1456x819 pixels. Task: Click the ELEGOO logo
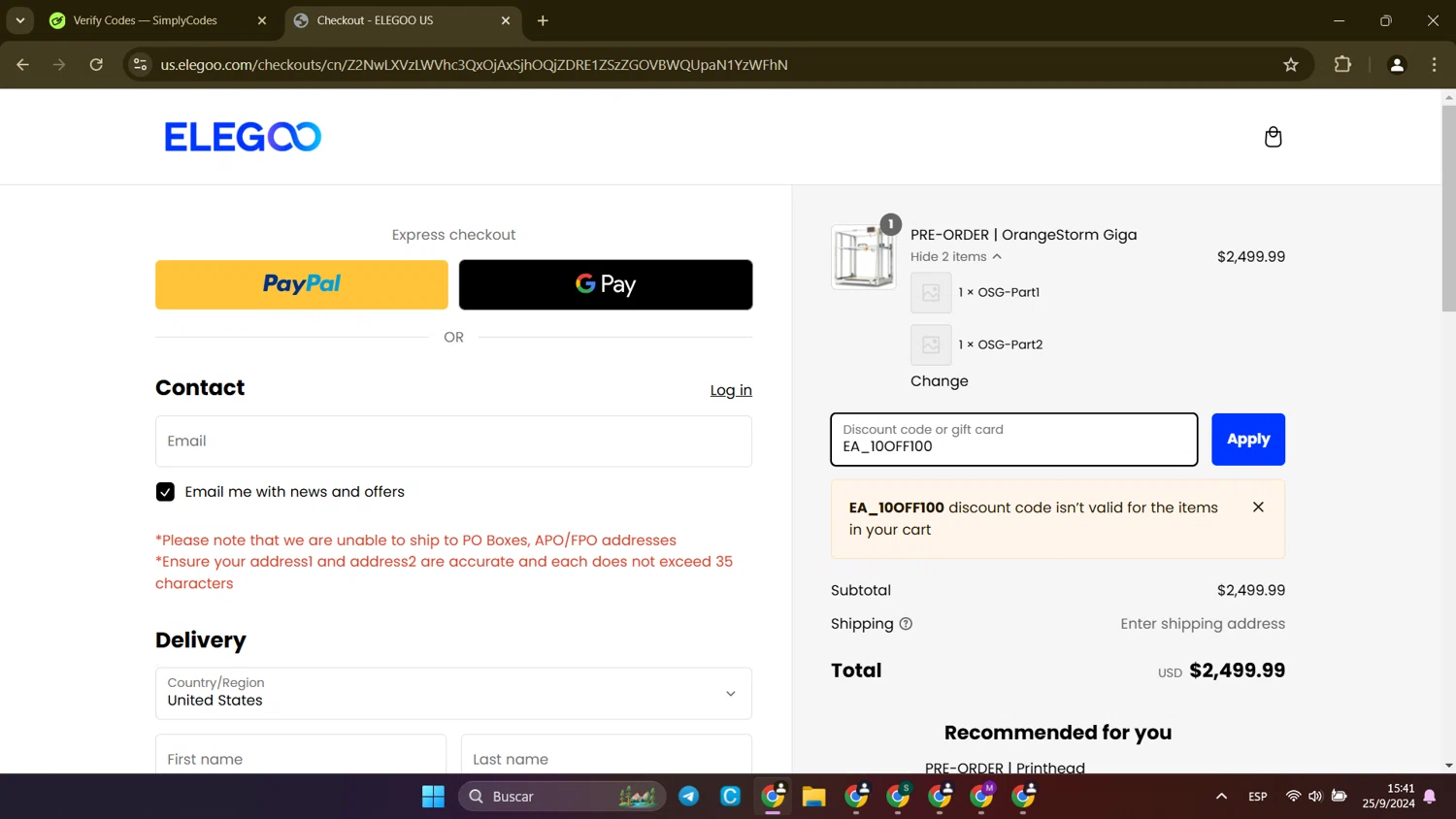(x=243, y=137)
